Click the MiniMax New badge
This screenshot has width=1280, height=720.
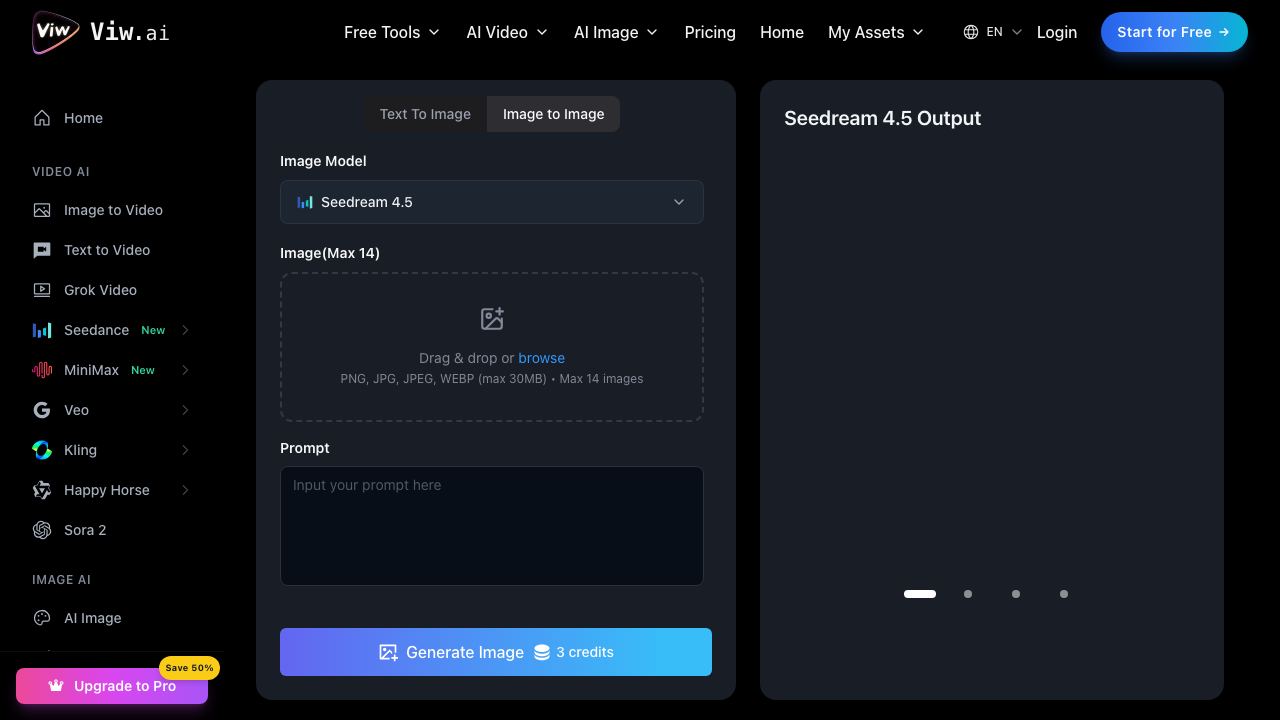point(143,370)
